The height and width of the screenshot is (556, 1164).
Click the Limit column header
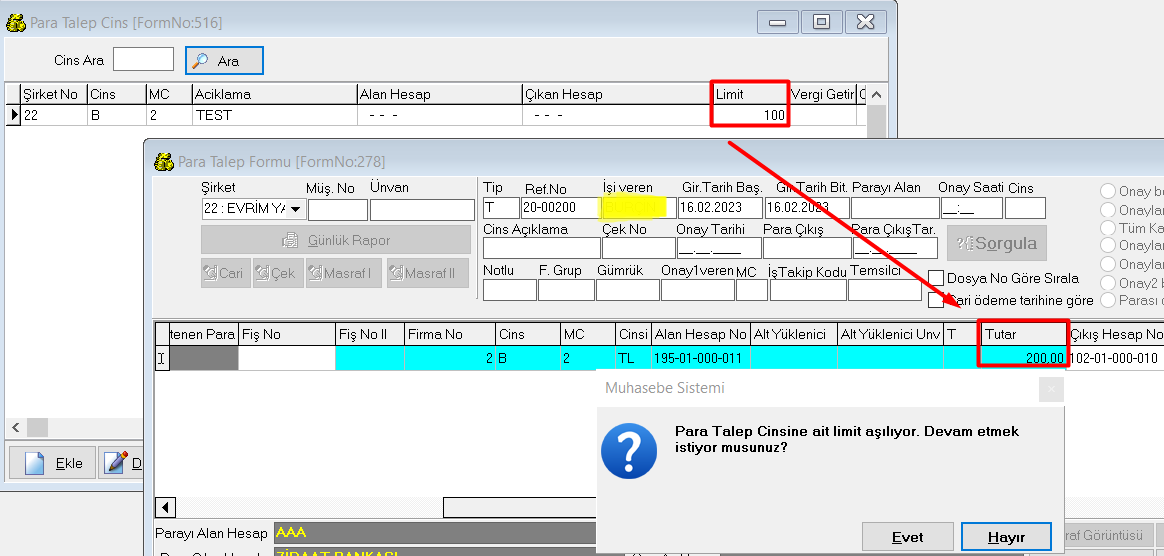pos(750,94)
